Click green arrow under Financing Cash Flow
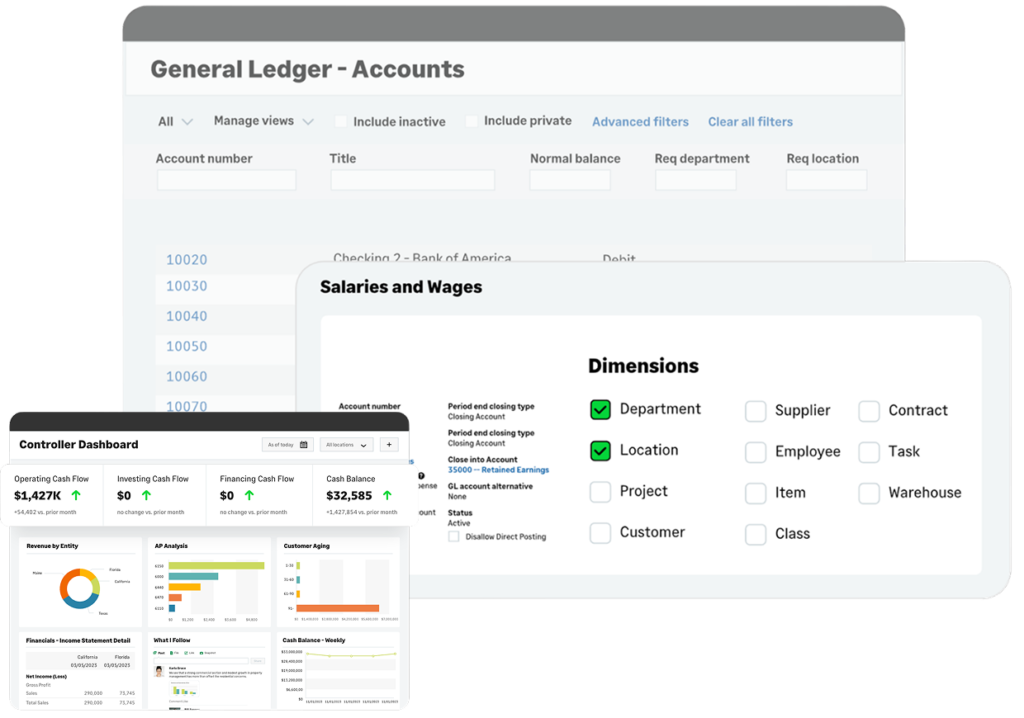Viewport: 1024px width, 718px height. tap(249, 495)
